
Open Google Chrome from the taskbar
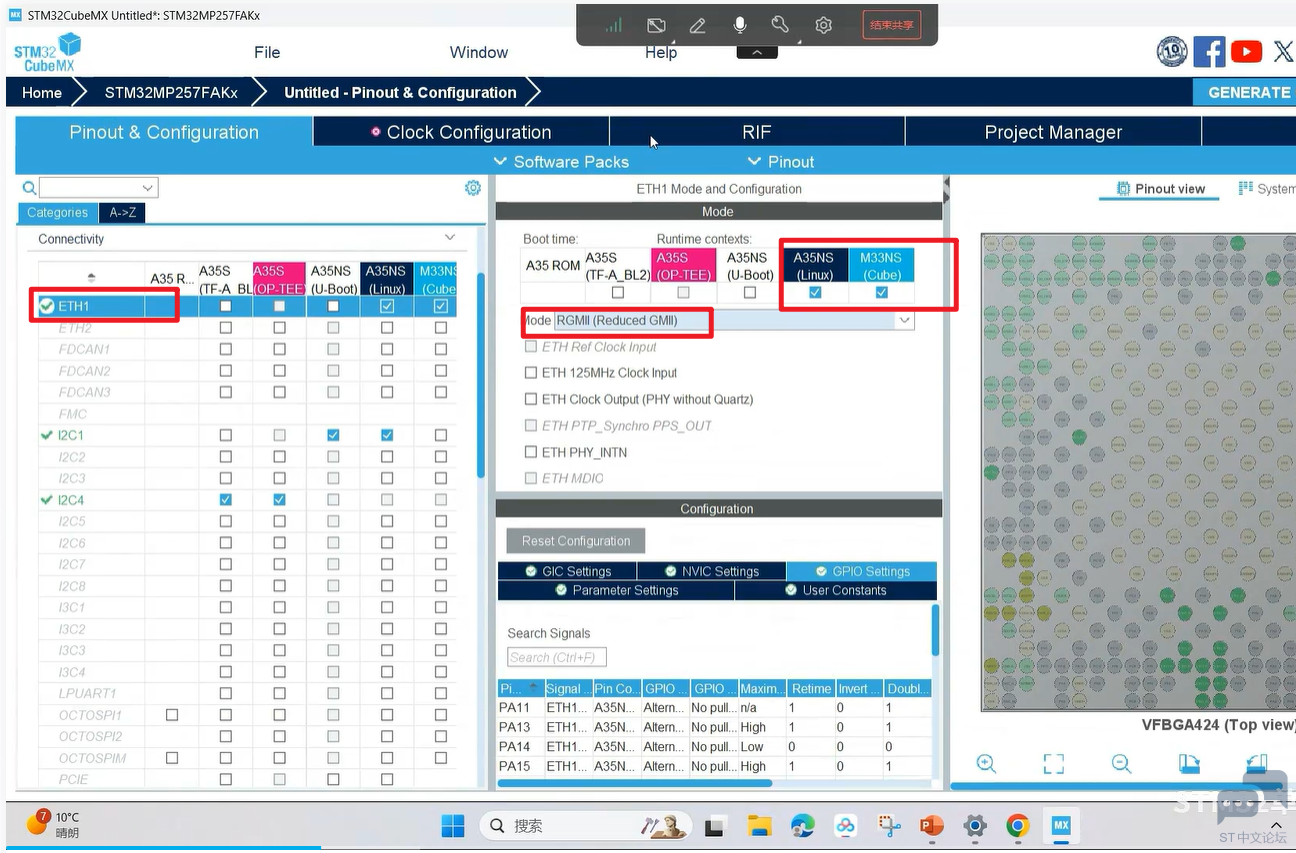1018,826
